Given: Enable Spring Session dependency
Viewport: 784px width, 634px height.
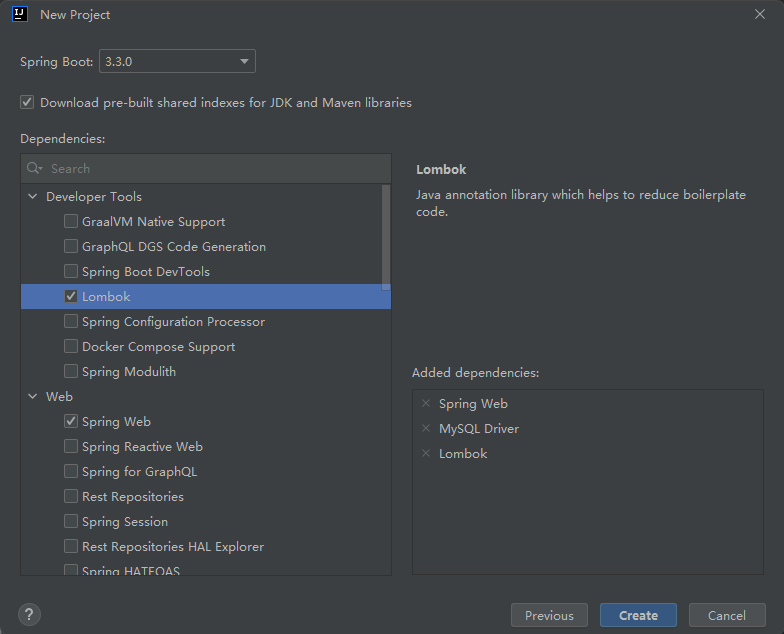Looking at the screenshot, I should tap(71, 521).
